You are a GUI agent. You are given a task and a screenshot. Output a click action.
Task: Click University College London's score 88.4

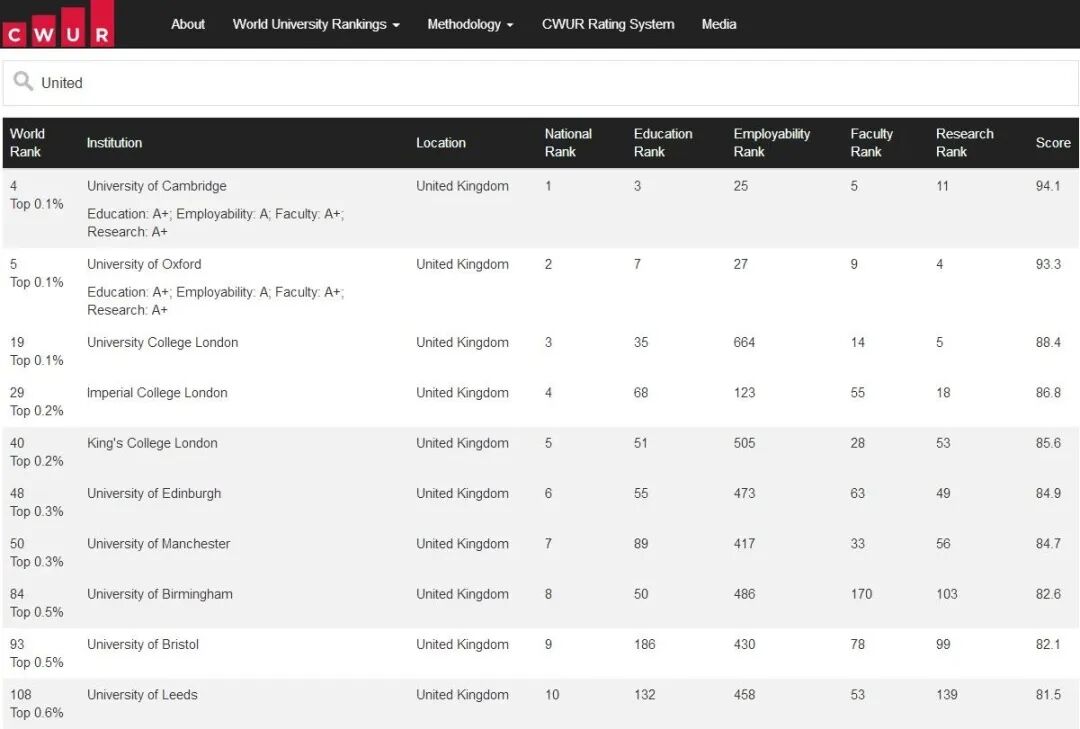tap(1048, 342)
